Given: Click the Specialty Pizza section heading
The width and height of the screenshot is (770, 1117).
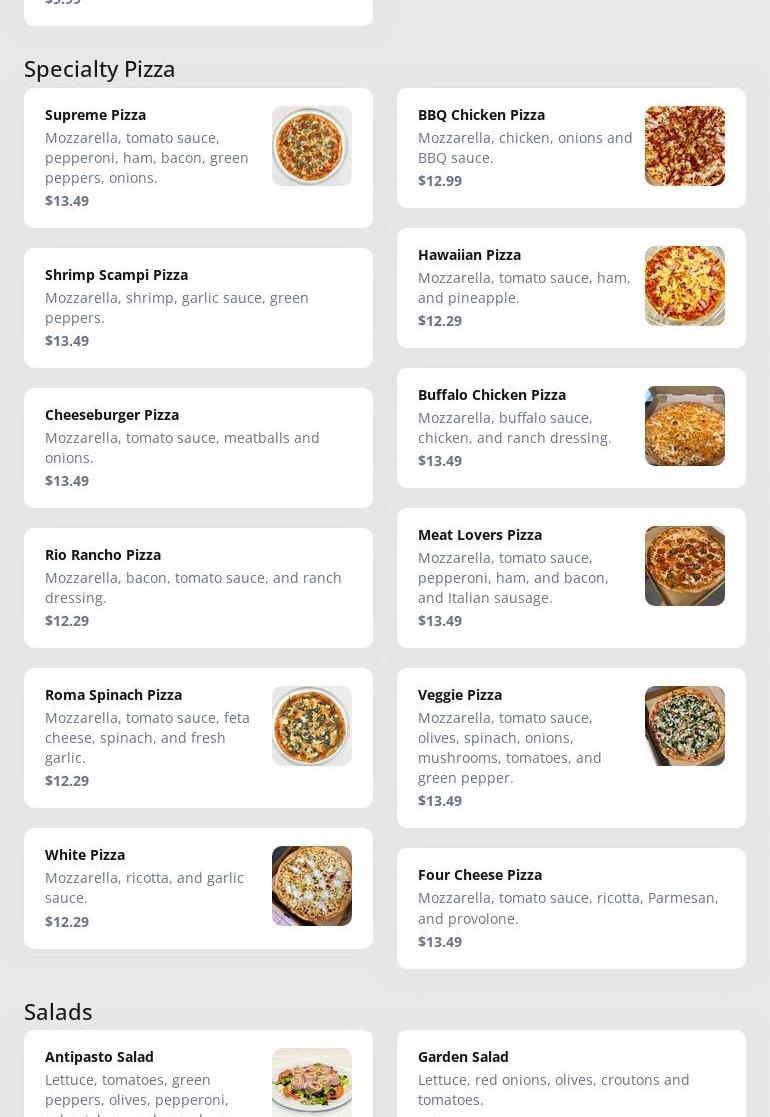Looking at the screenshot, I should pyautogui.click(x=100, y=69).
